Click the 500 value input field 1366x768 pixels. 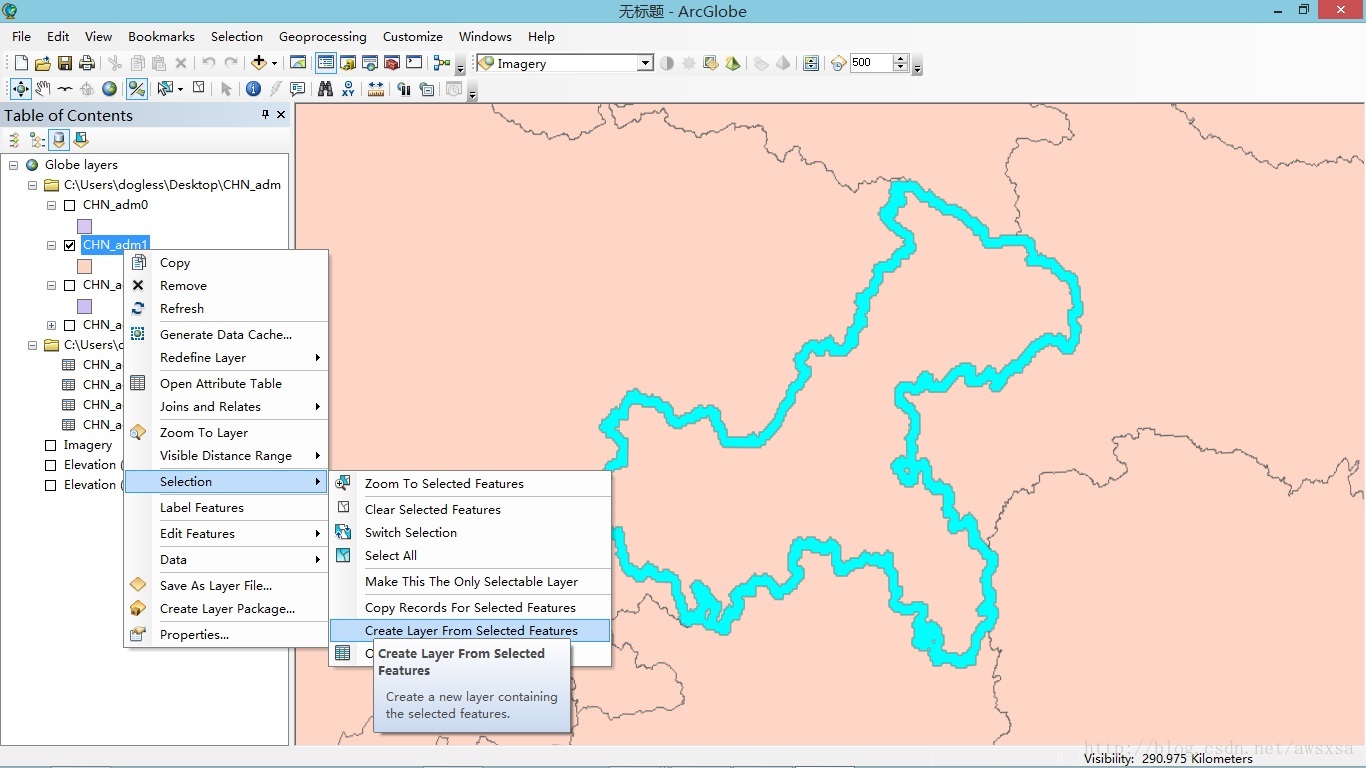coord(870,63)
